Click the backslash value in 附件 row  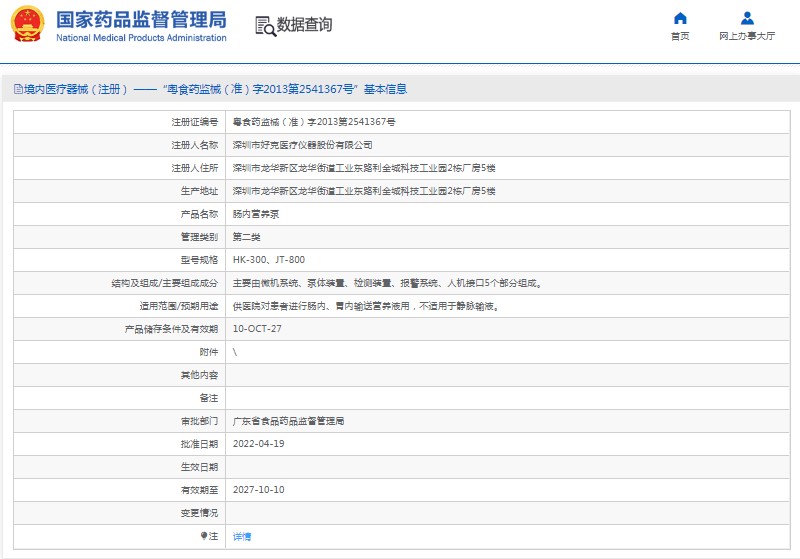pyautogui.click(x=235, y=352)
